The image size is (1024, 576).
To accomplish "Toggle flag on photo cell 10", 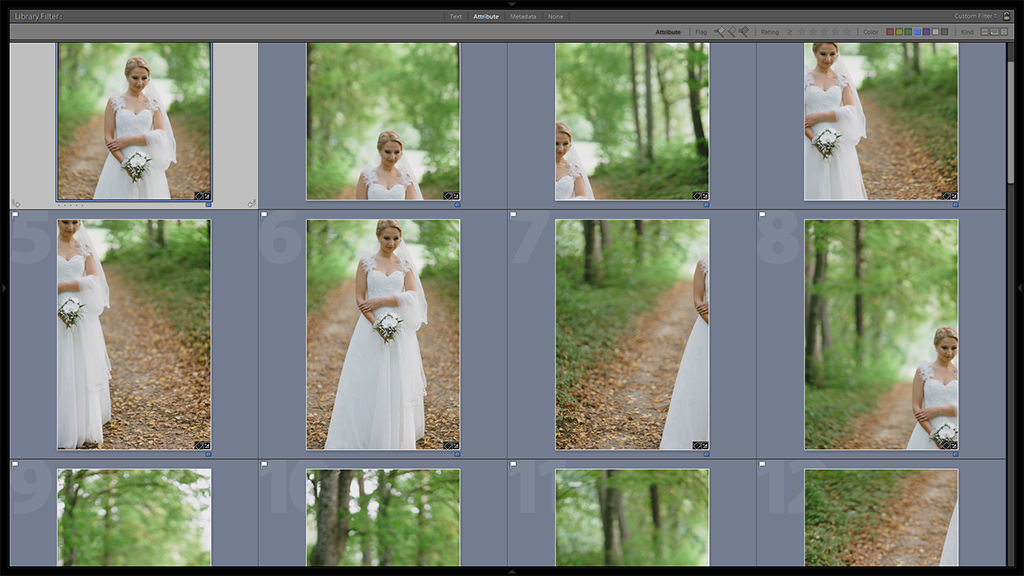I will (264, 464).
